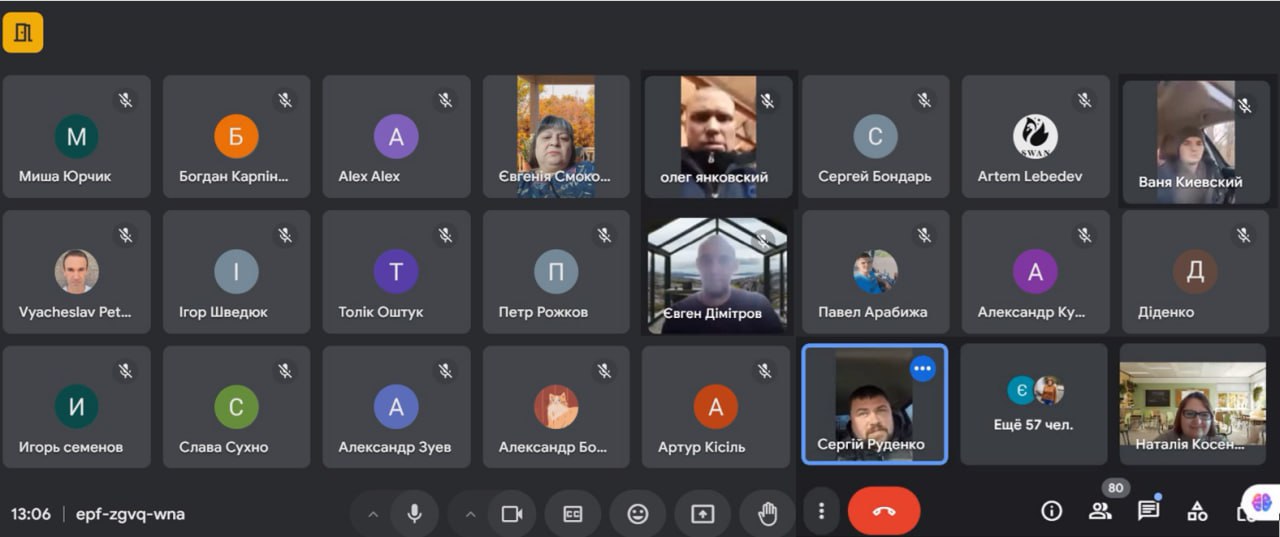Show the participants list with 80 badge

point(1100,511)
